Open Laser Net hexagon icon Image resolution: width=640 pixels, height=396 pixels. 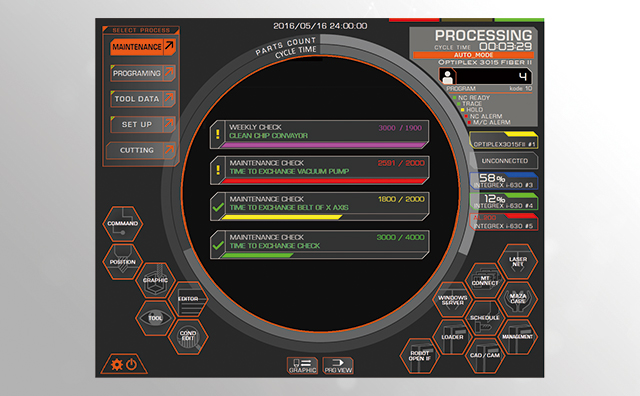pos(518,262)
